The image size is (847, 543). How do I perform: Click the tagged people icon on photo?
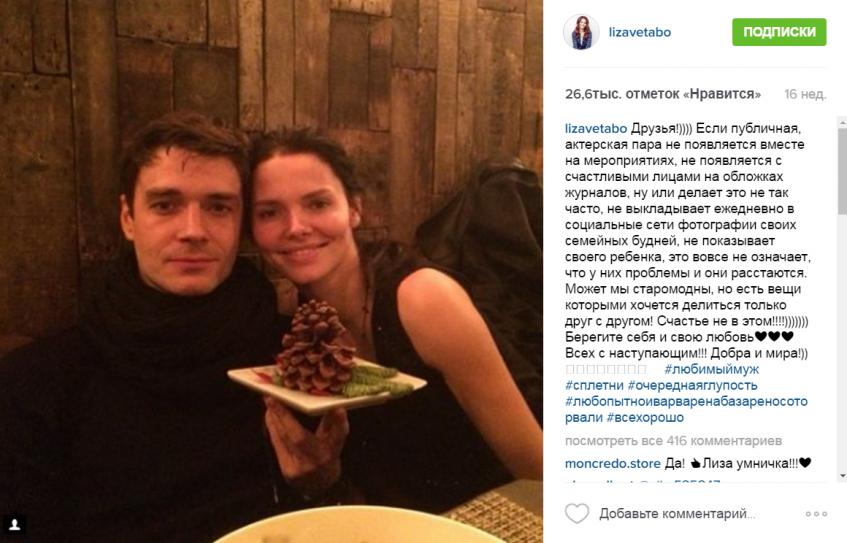pyautogui.click(x=15, y=525)
